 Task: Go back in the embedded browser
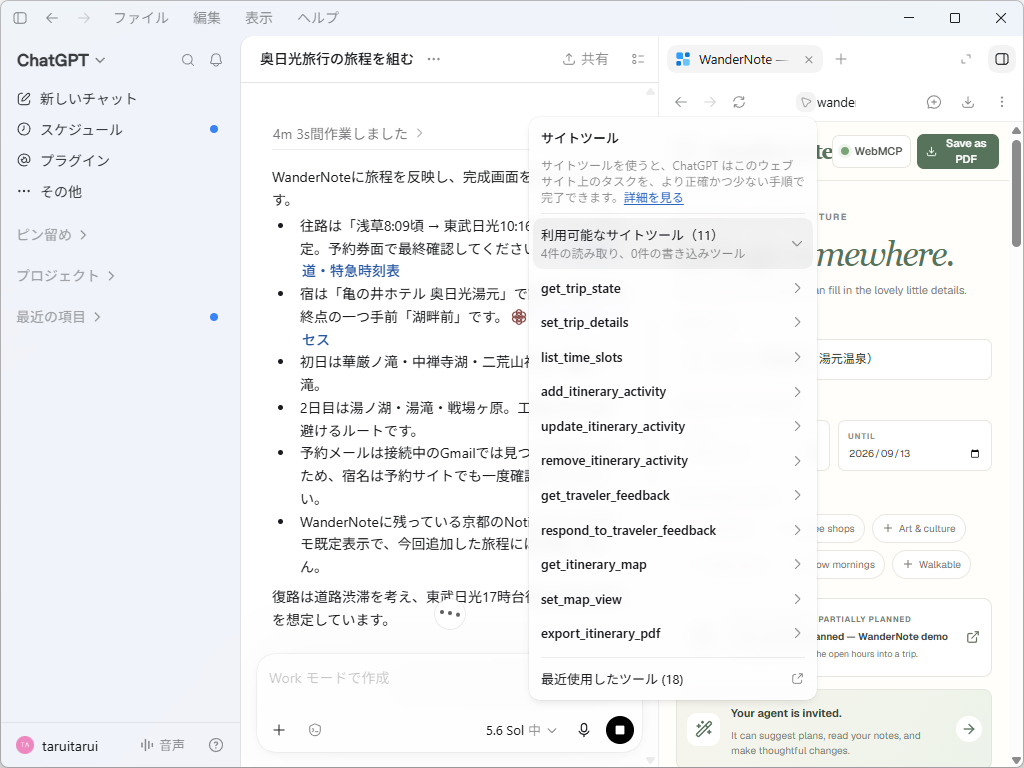click(681, 102)
